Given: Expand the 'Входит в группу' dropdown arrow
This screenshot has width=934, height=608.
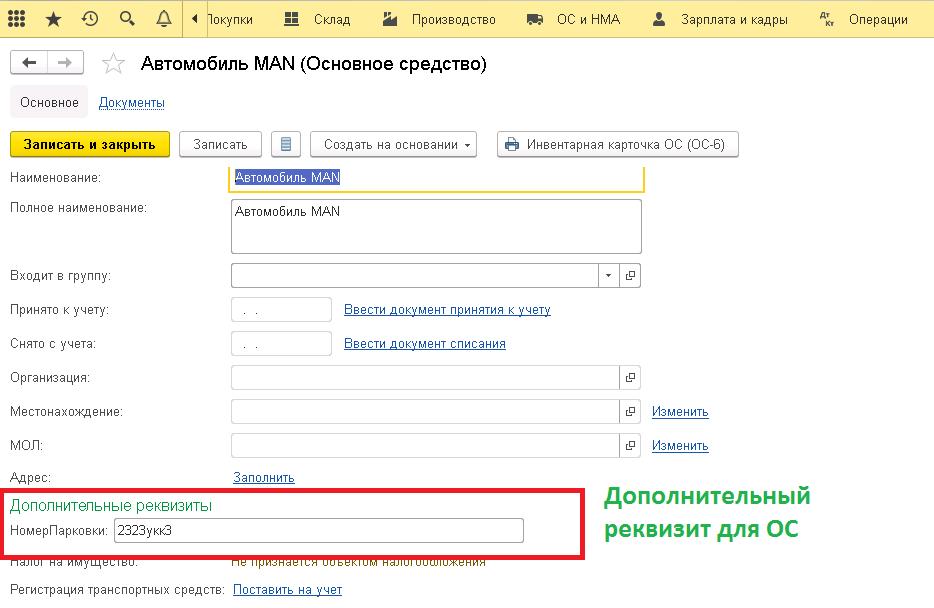Looking at the screenshot, I should [609, 275].
